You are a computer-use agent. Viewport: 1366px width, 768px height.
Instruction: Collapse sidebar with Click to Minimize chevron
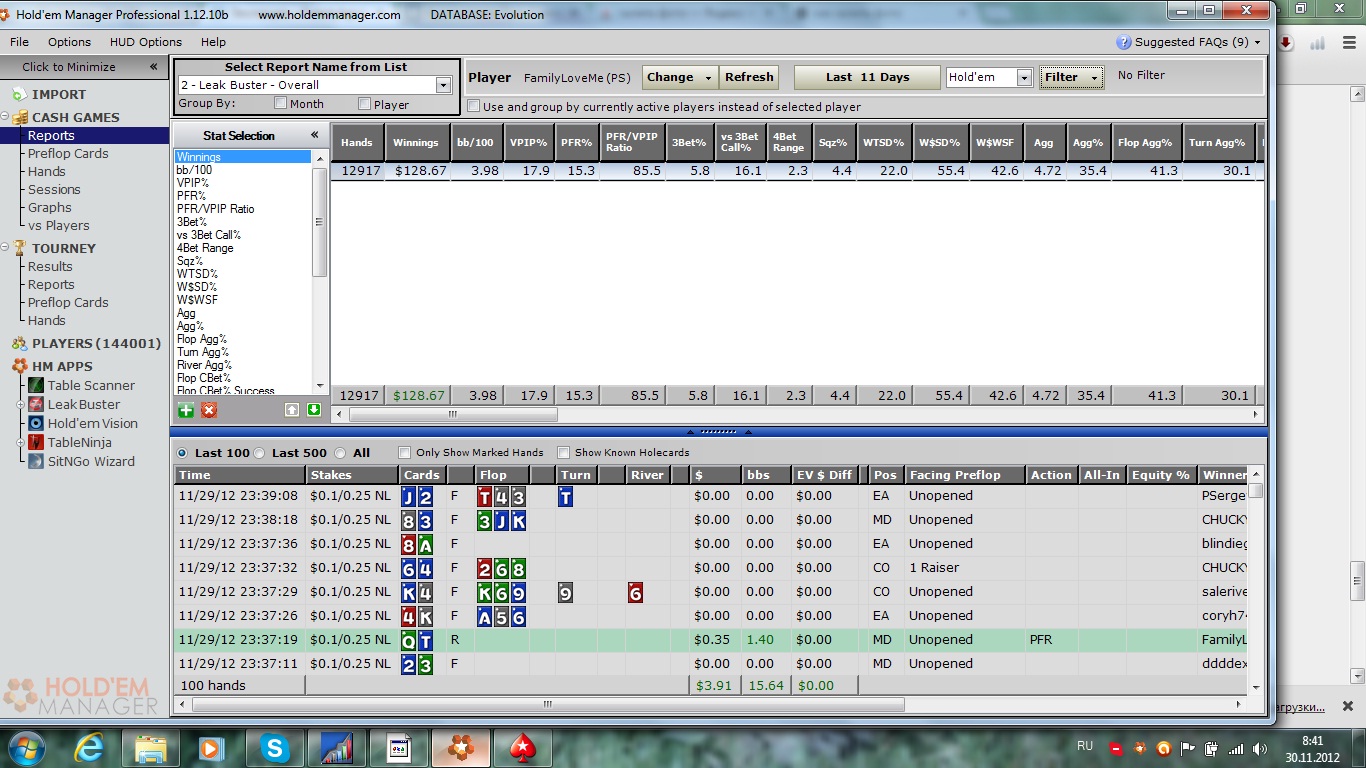click(x=153, y=67)
